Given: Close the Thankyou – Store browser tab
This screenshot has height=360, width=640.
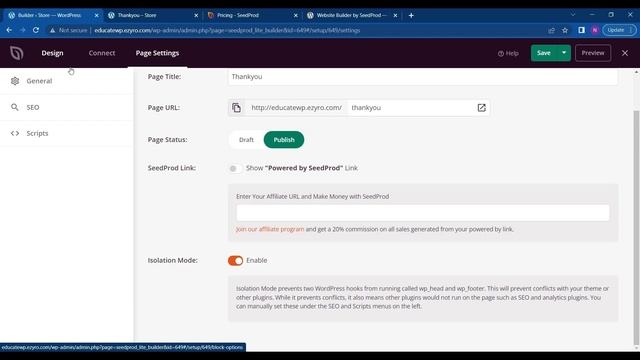Looking at the screenshot, I should [x=196, y=16].
